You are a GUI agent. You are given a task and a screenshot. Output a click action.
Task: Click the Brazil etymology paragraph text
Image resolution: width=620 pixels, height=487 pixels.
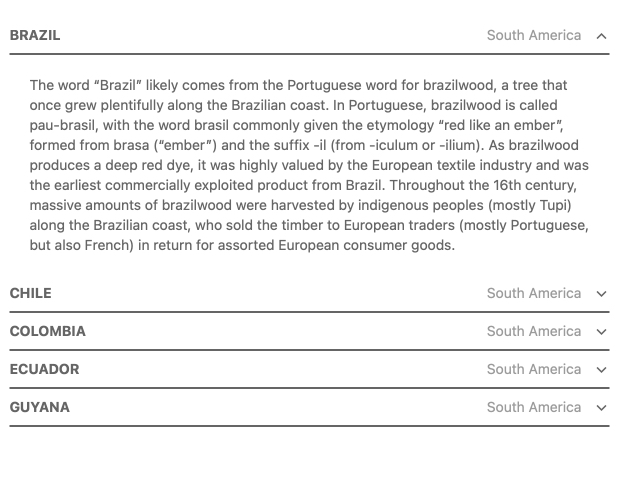click(309, 165)
